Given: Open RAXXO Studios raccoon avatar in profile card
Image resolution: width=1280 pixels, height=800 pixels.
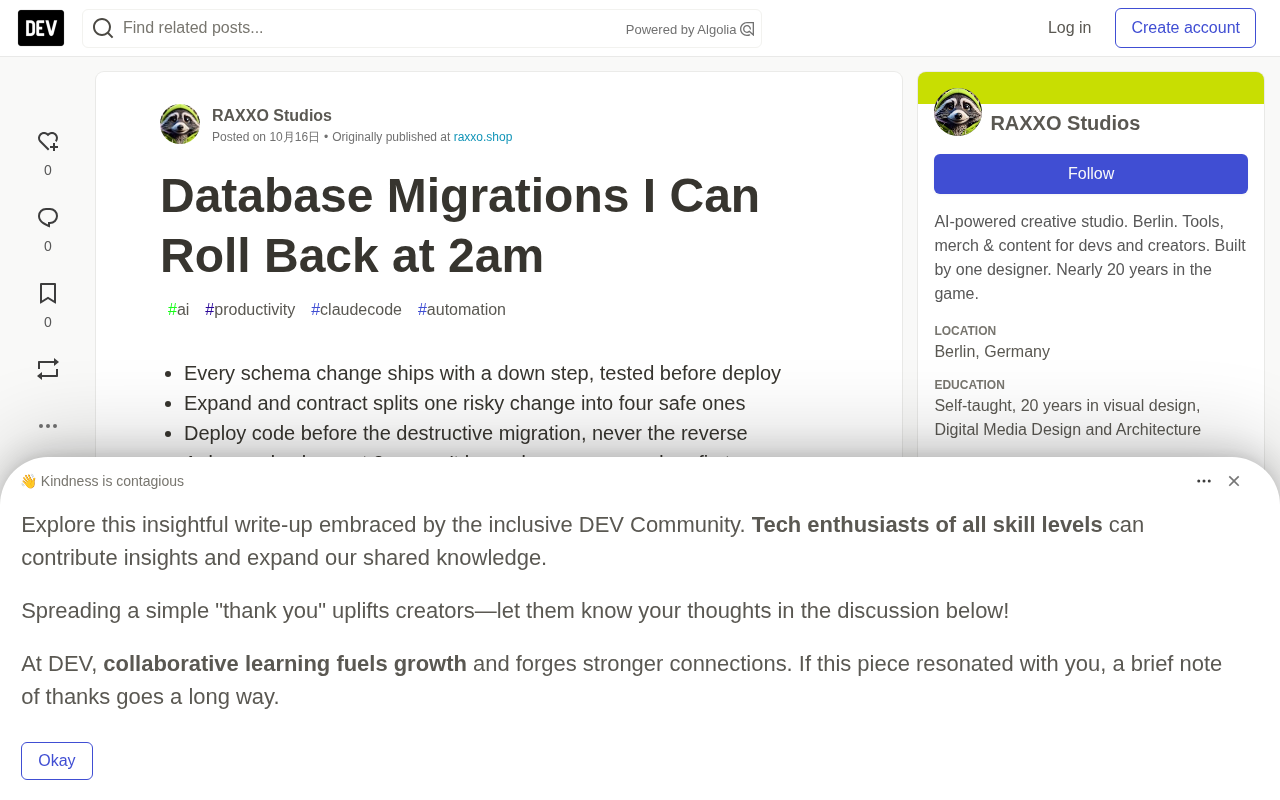Looking at the screenshot, I should tap(958, 112).
